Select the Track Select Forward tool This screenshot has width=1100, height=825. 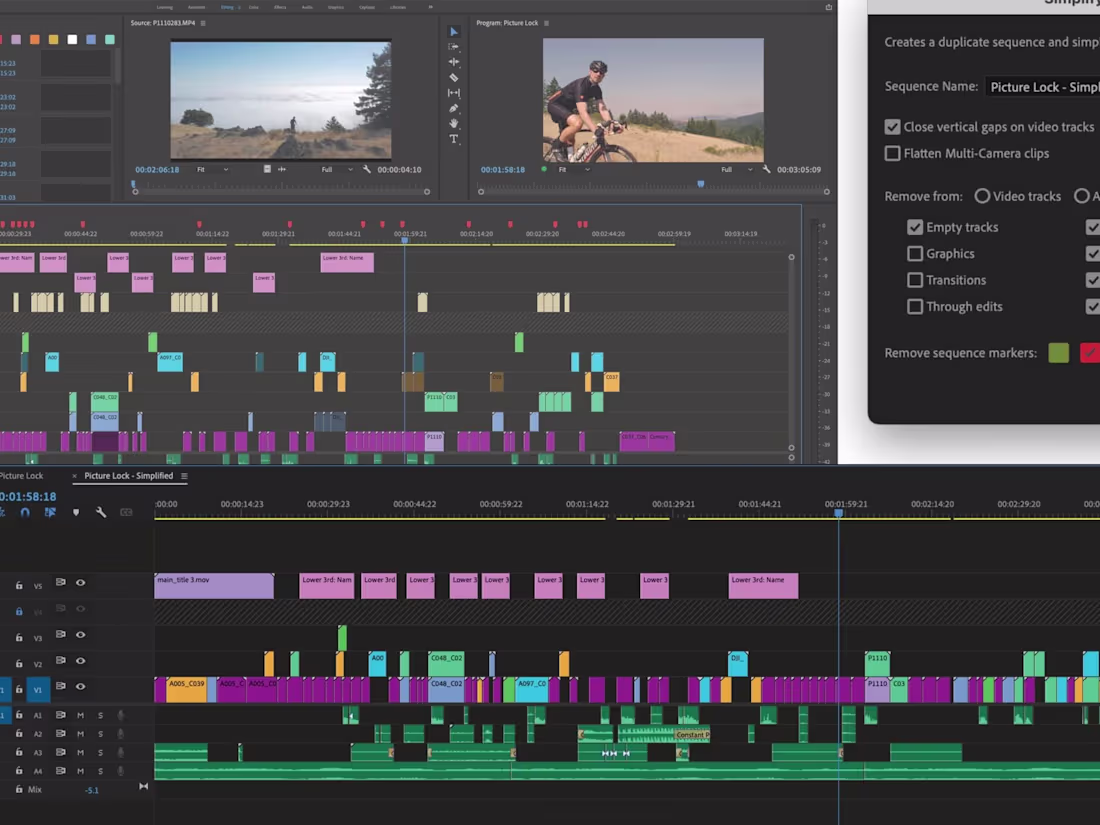(454, 47)
